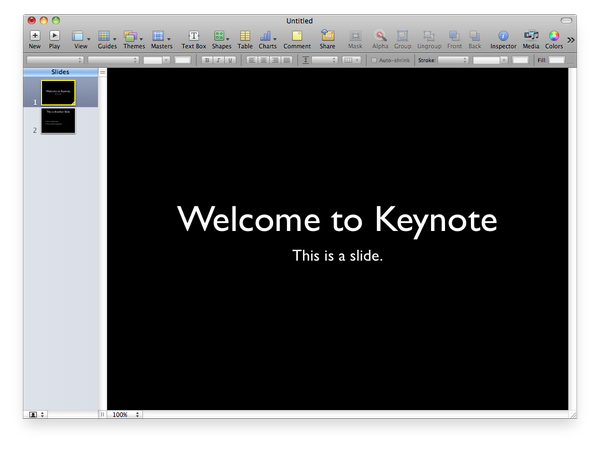Click the window resize corner grip
The width and height of the screenshot is (600, 450).
(573, 414)
